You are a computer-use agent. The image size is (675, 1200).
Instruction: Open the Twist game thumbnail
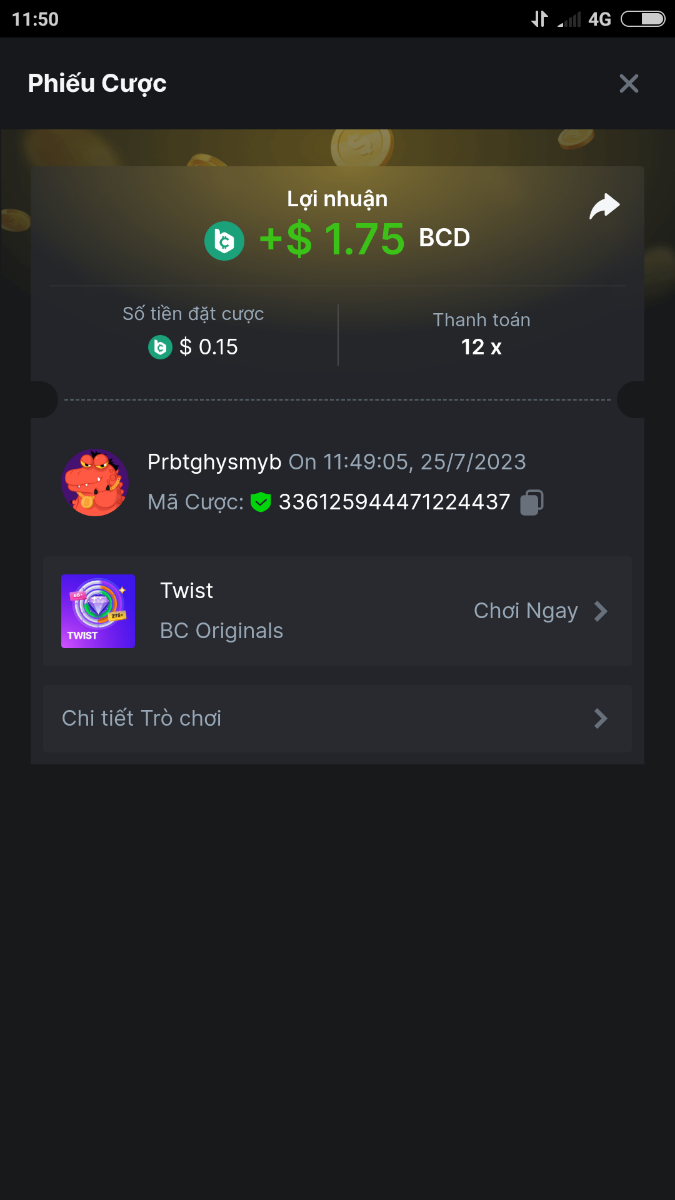click(98, 611)
